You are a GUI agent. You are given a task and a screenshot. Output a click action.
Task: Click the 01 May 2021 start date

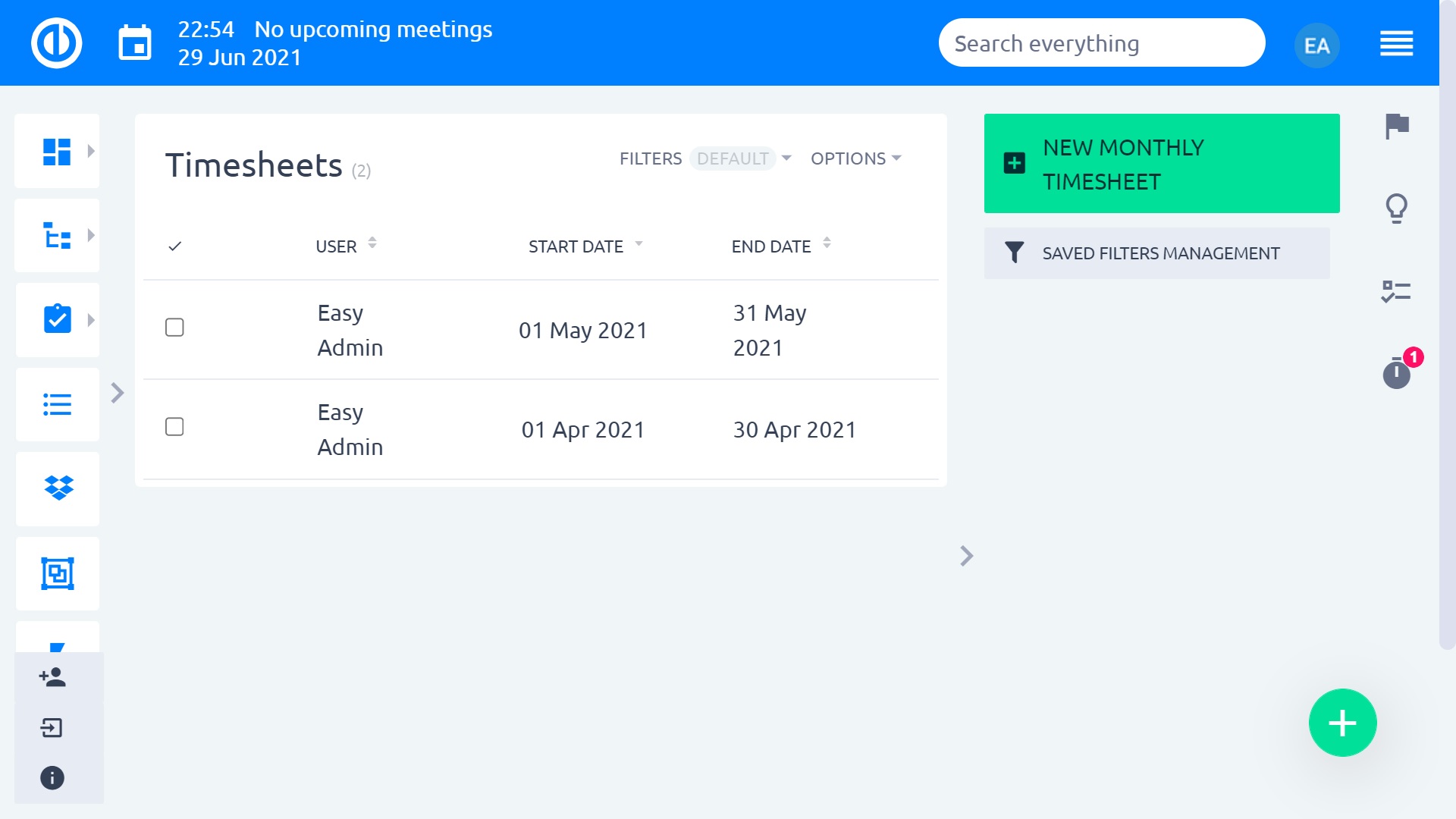582,330
